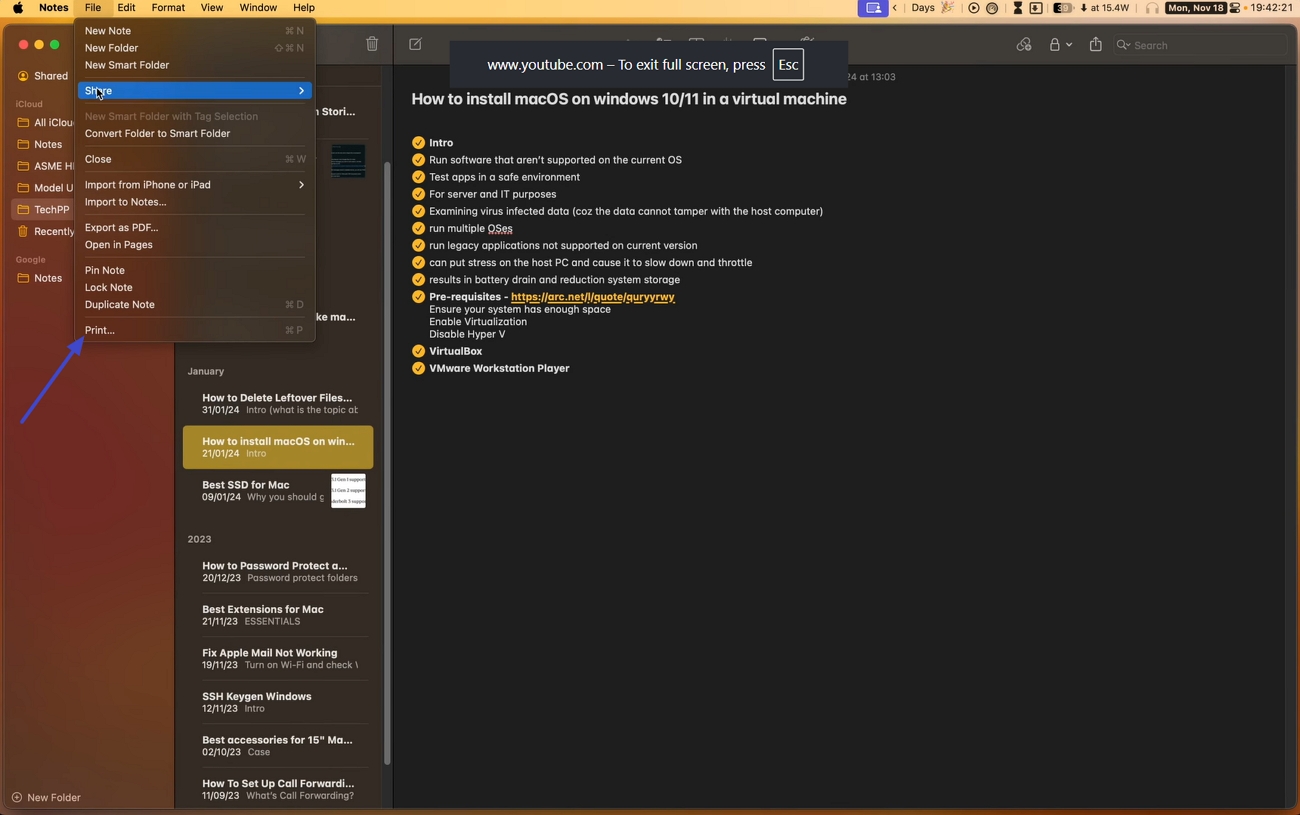Toggle the Intro checklist item
The image size is (1300, 815).
[x=418, y=143]
